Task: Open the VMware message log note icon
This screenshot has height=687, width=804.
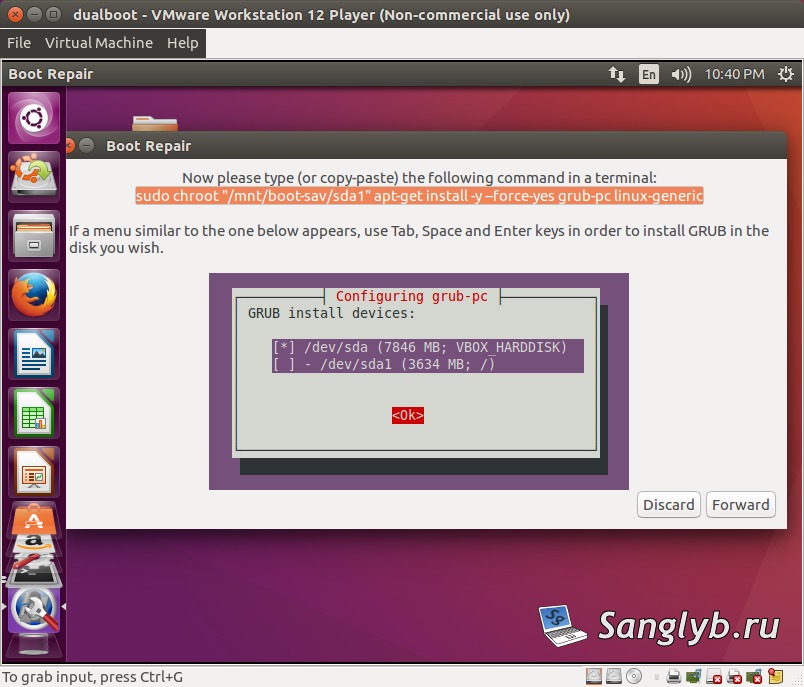Action: (x=775, y=676)
